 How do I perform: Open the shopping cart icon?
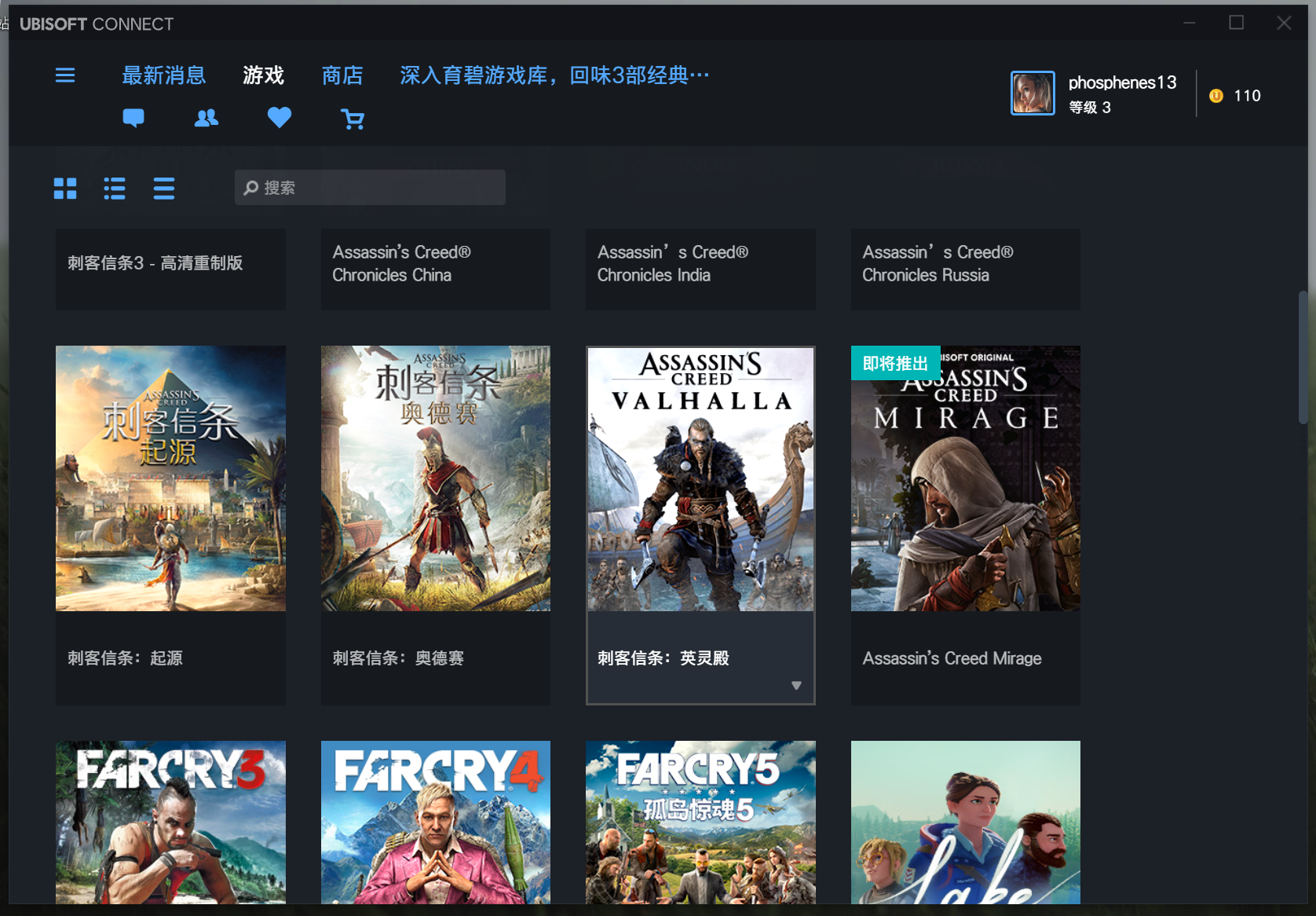(x=353, y=119)
